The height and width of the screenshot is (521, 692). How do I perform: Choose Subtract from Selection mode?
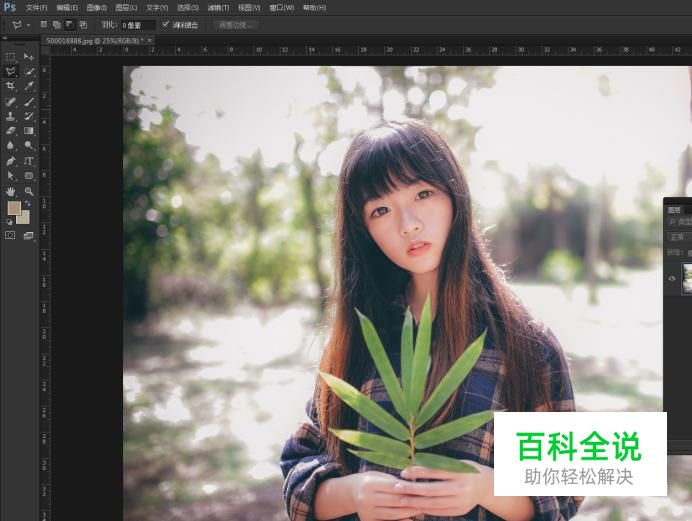[x=69, y=25]
